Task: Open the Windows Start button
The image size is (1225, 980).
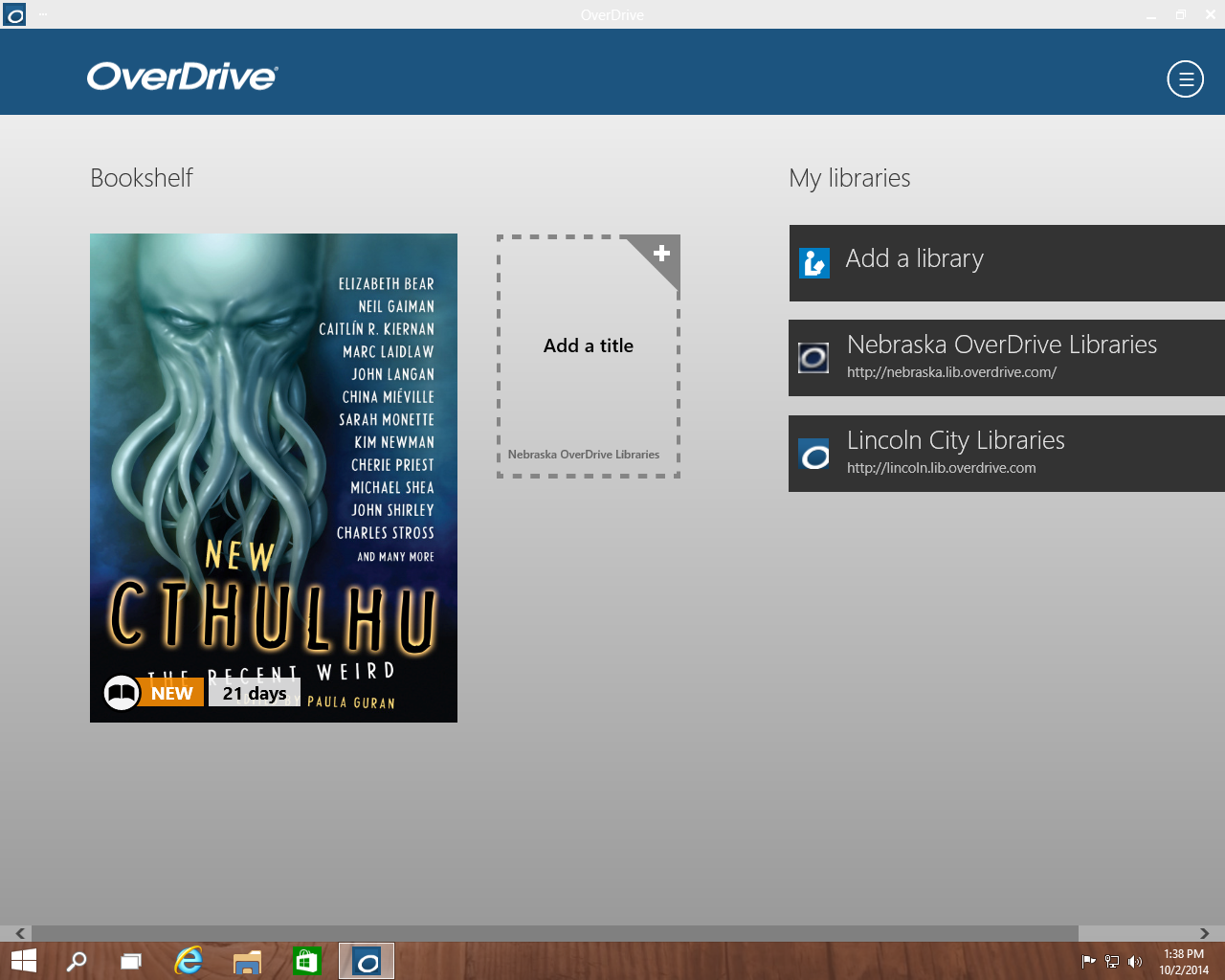Action: [x=24, y=961]
